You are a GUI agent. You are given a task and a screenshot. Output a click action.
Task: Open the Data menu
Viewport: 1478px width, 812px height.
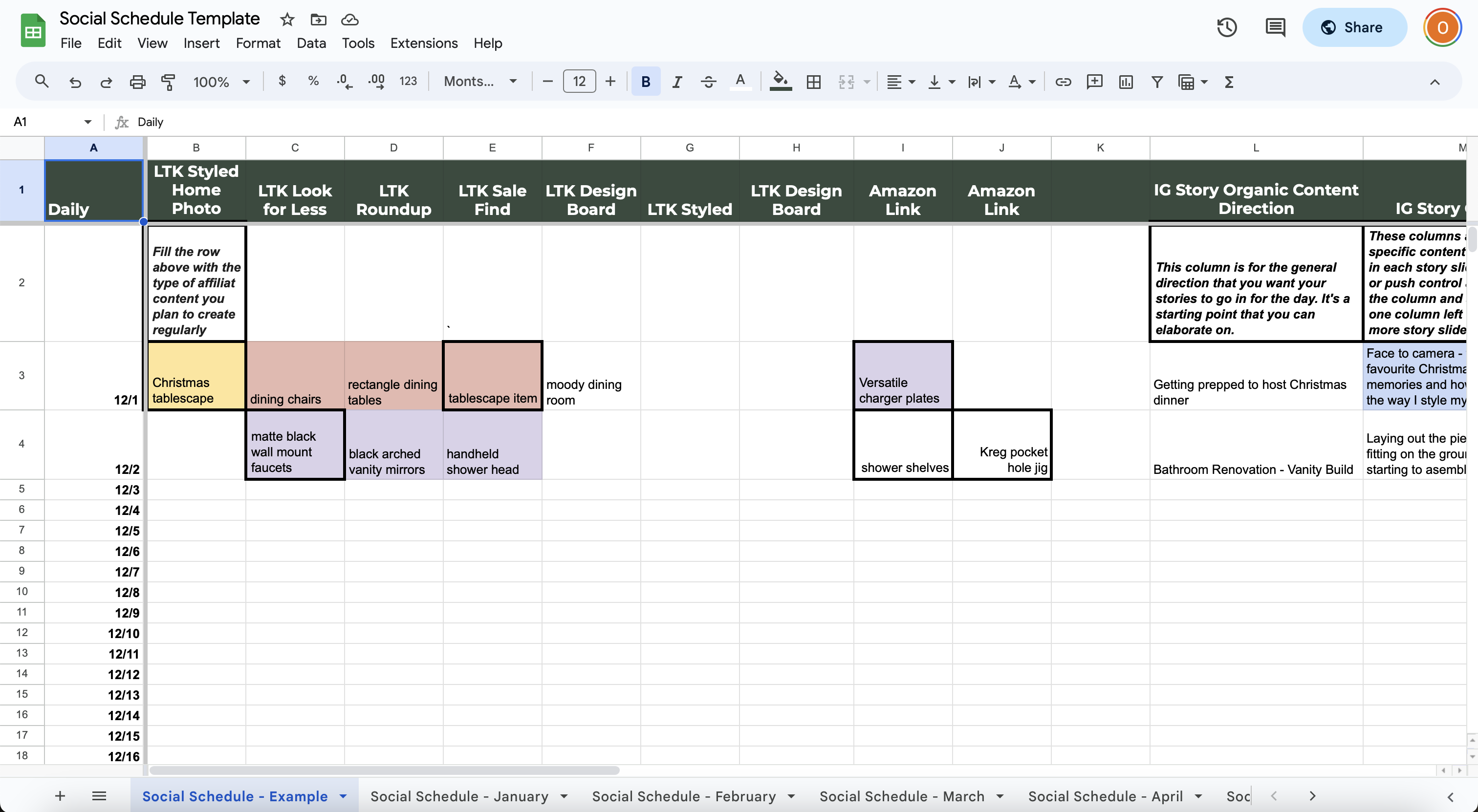[x=311, y=43]
